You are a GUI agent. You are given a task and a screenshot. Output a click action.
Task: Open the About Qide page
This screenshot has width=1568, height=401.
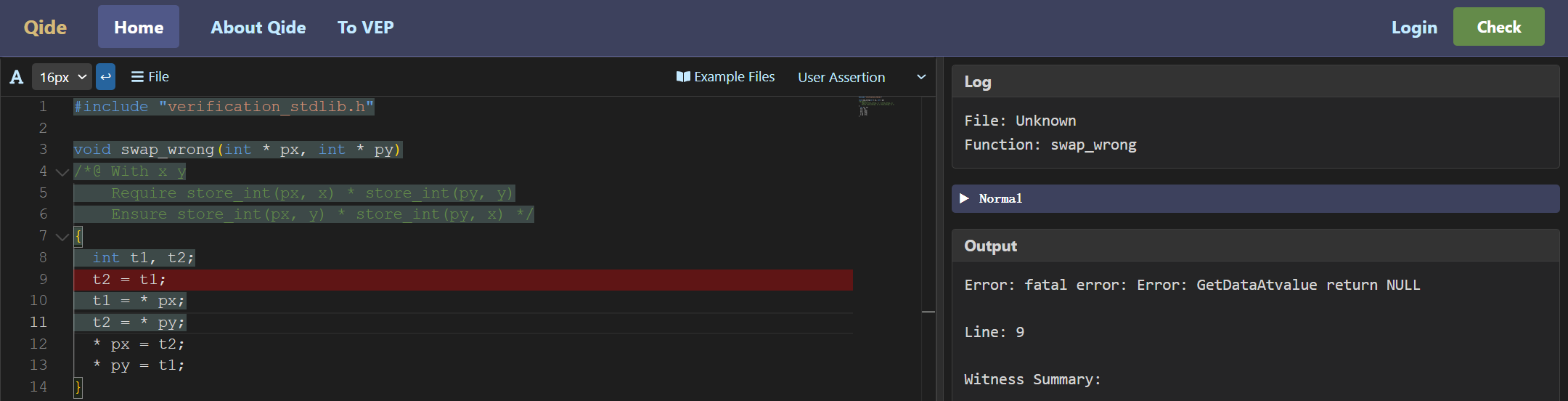[258, 27]
